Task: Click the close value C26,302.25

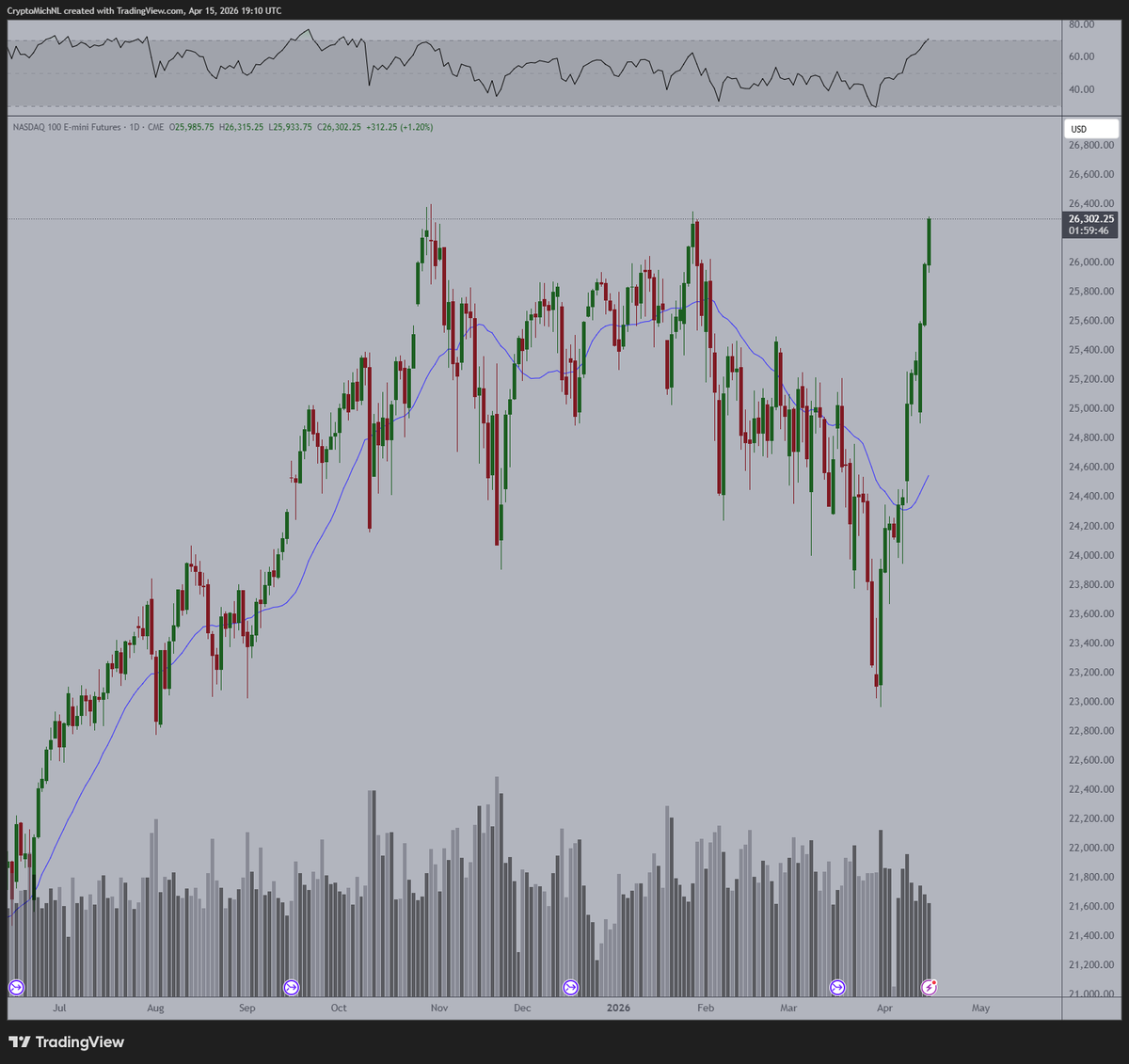Action: tap(340, 127)
